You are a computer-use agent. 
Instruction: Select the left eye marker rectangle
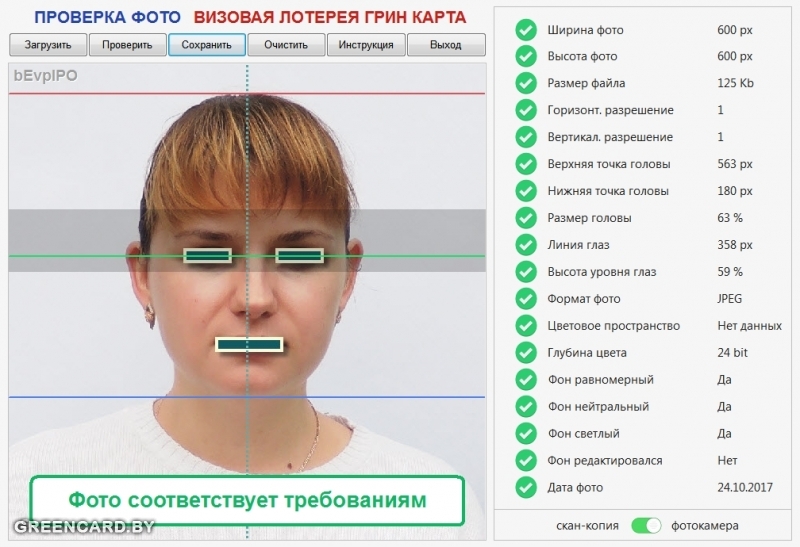208,256
